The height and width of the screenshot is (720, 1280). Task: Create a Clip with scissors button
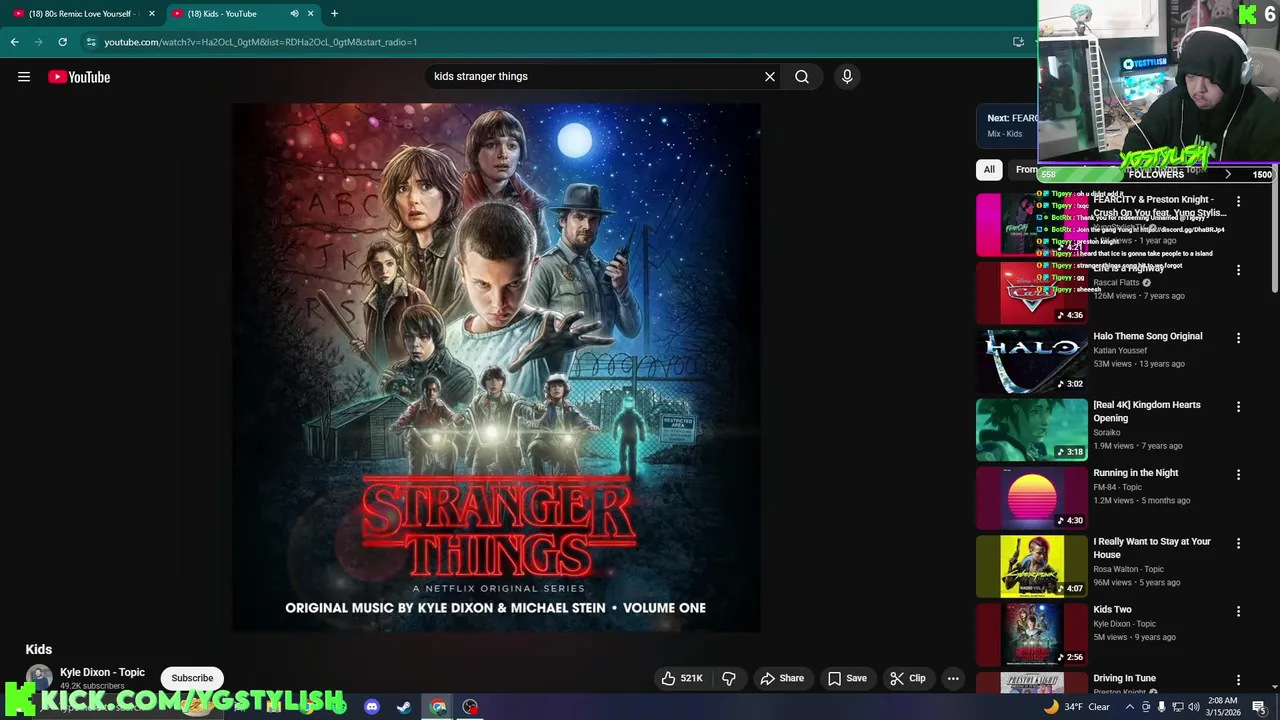(x=908, y=678)
